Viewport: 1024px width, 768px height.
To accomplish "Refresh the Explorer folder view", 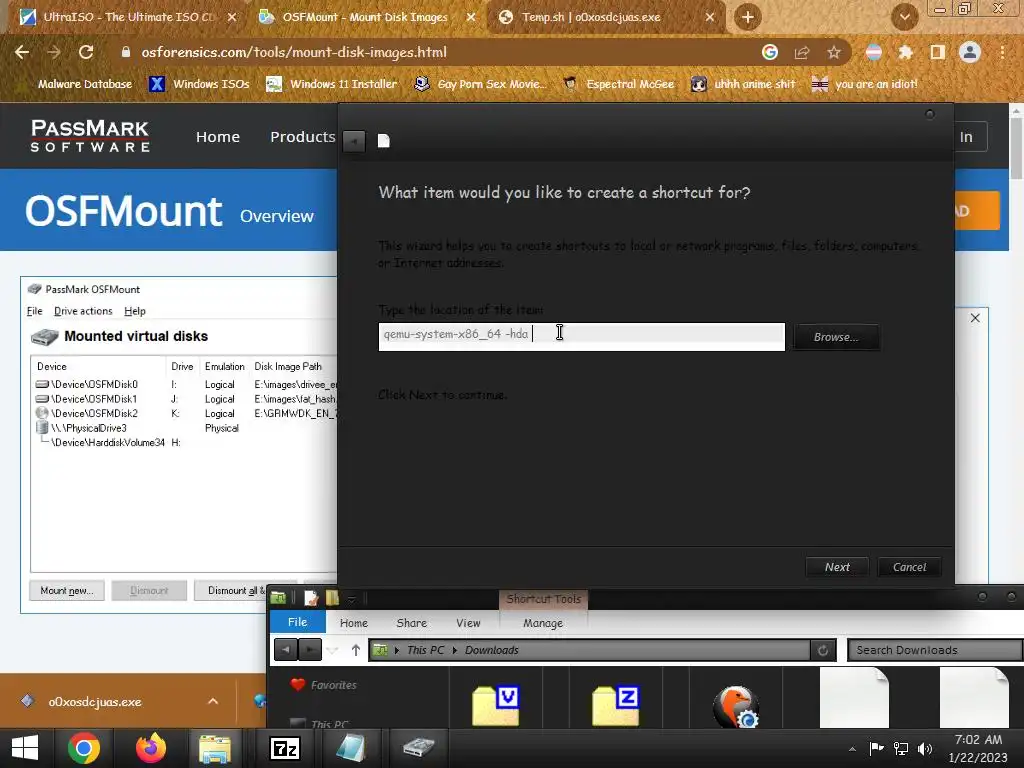I will [x=823, y=650].
